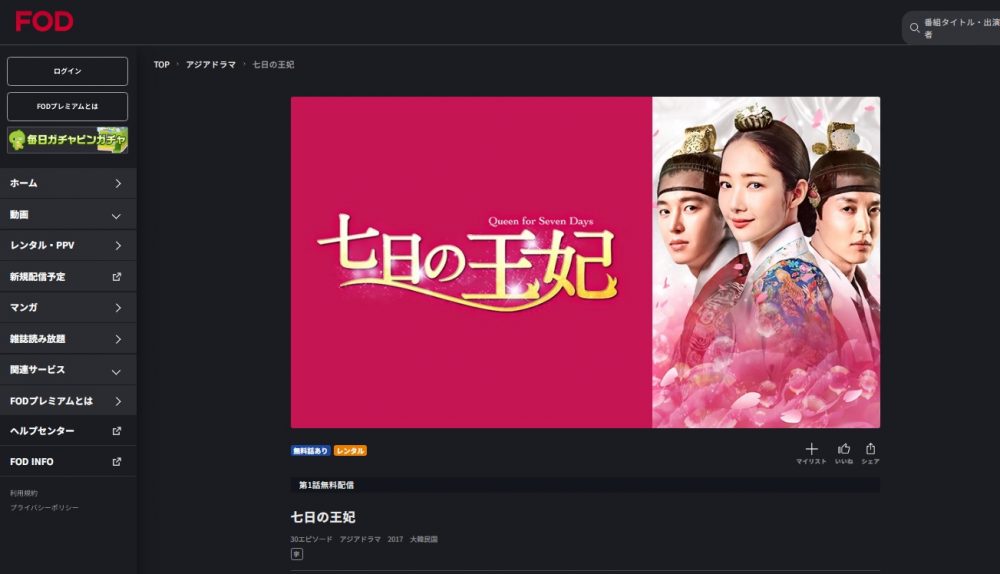
Task: Open the share icon
Action: [x=871, y=448]
